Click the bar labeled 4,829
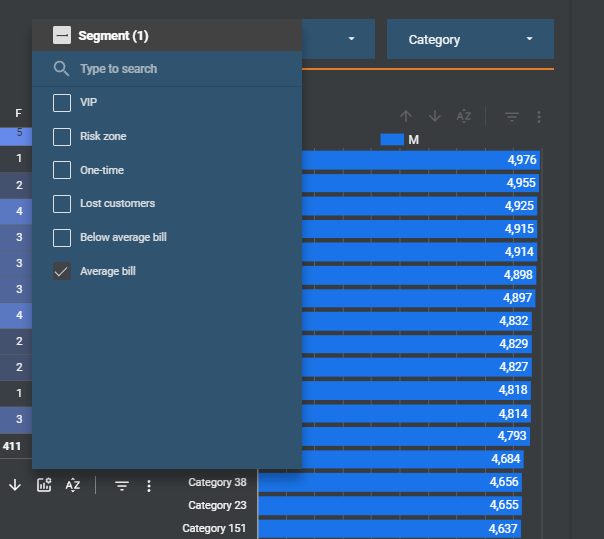 417,344
